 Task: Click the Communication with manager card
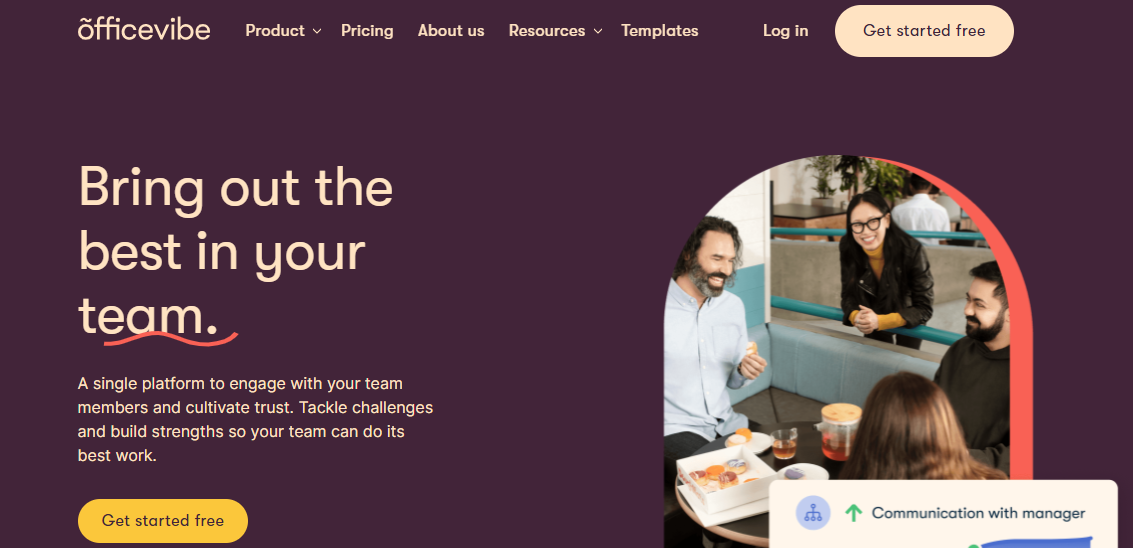click(943, 514)
